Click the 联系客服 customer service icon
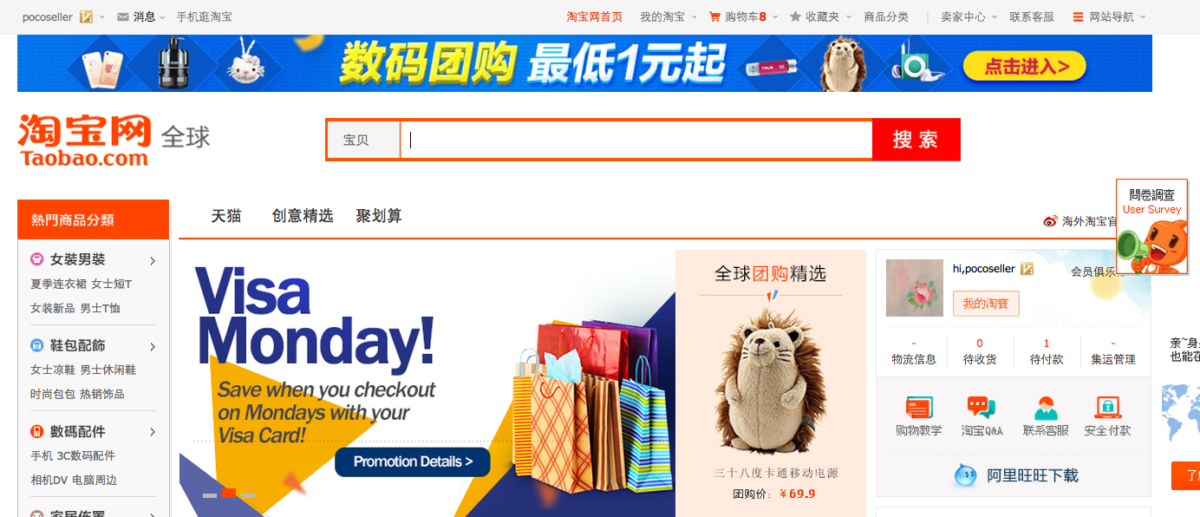This screenshot has height=517, width=1200. 1045,407
